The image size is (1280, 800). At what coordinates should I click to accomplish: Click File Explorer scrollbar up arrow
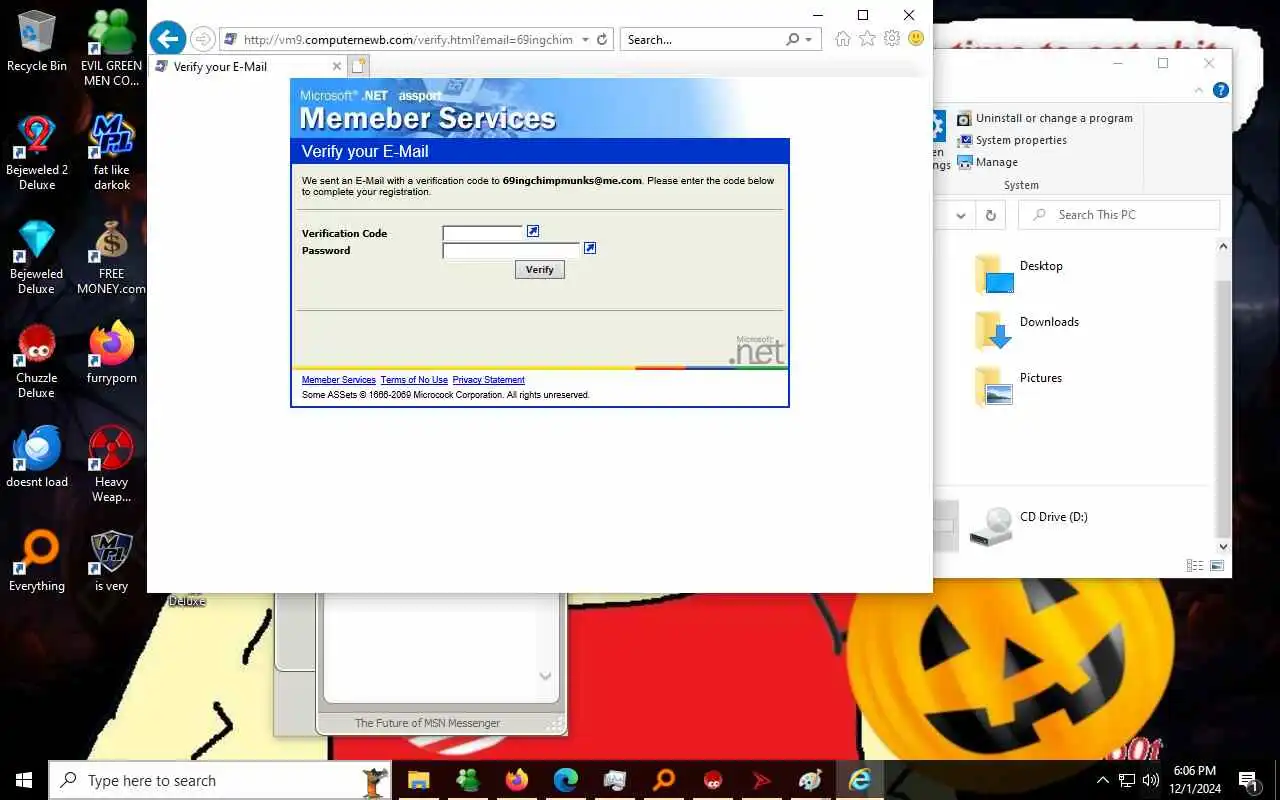[x=1223, y=246]
